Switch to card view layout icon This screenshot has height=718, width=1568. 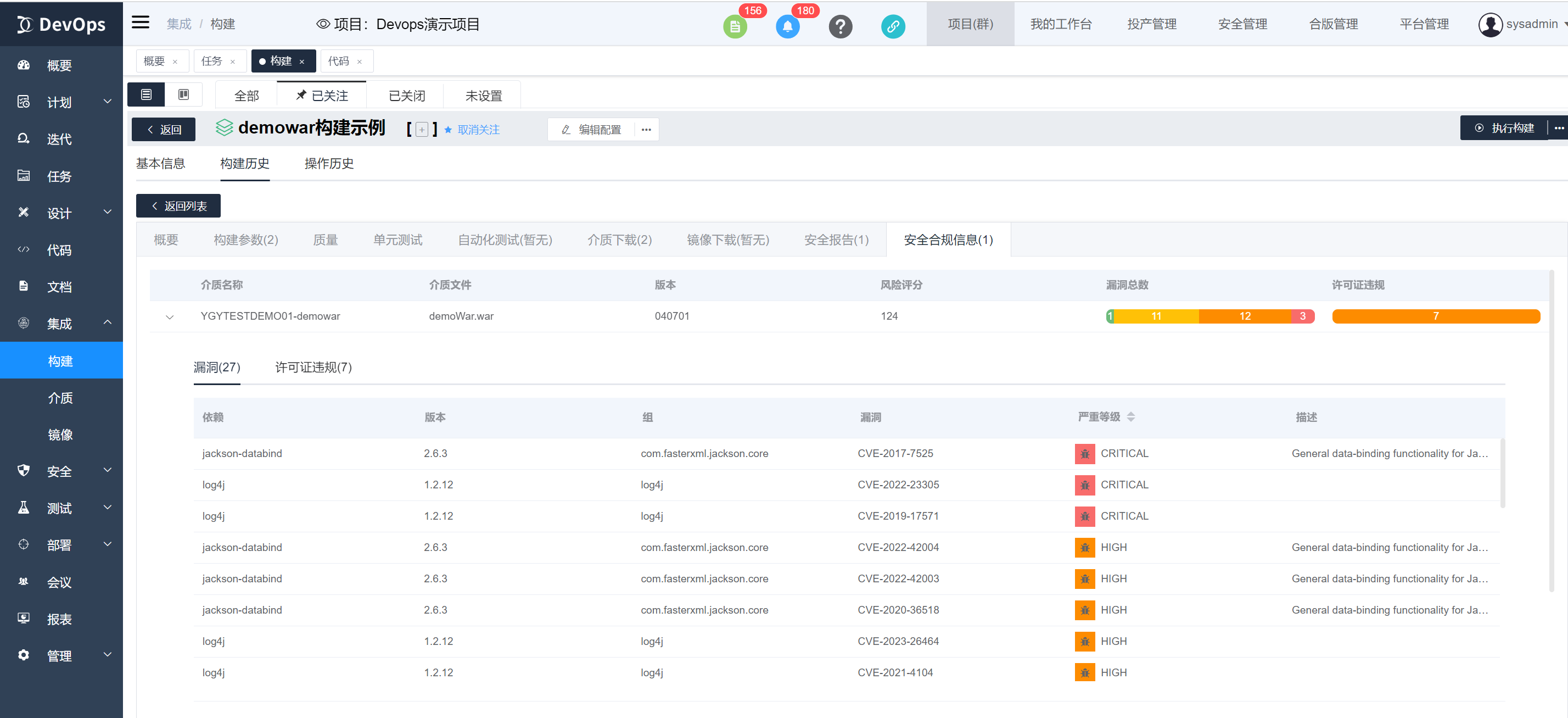pos(183,94)
